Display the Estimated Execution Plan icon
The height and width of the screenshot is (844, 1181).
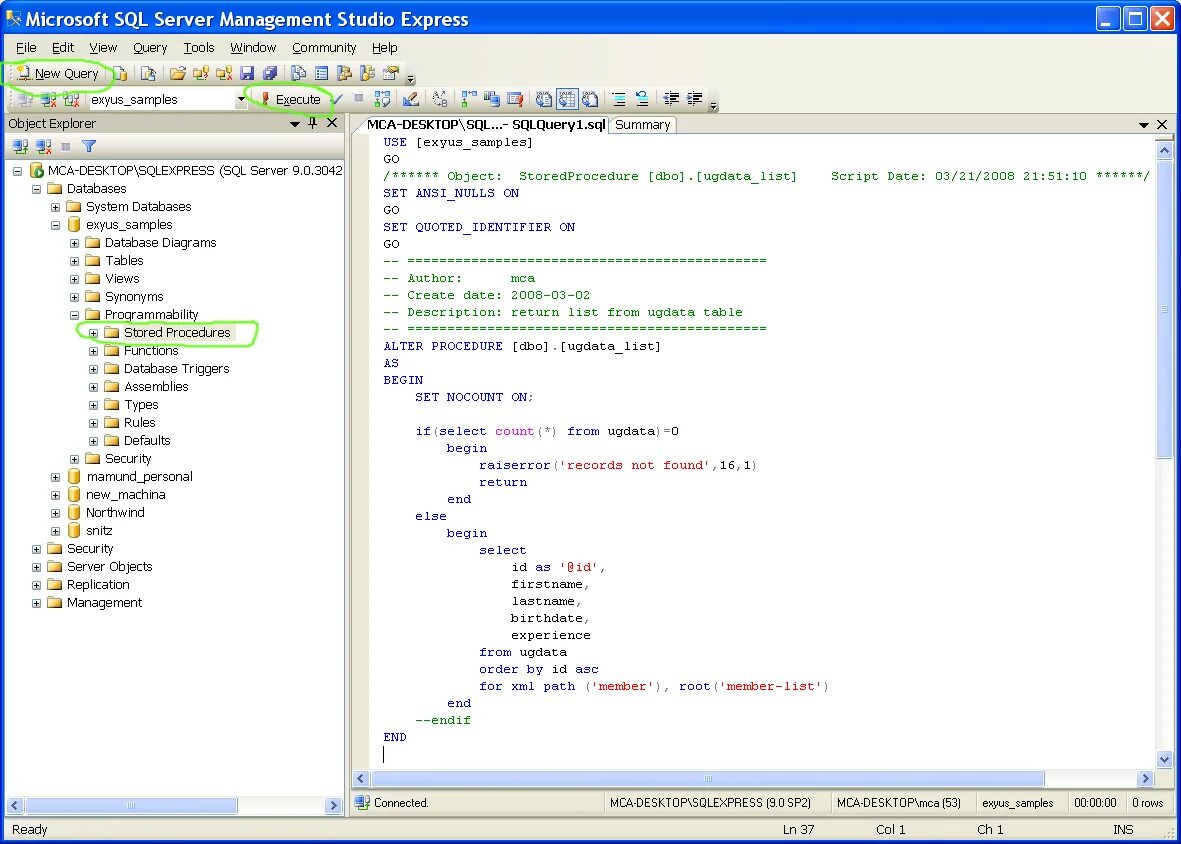pos(383,99)
